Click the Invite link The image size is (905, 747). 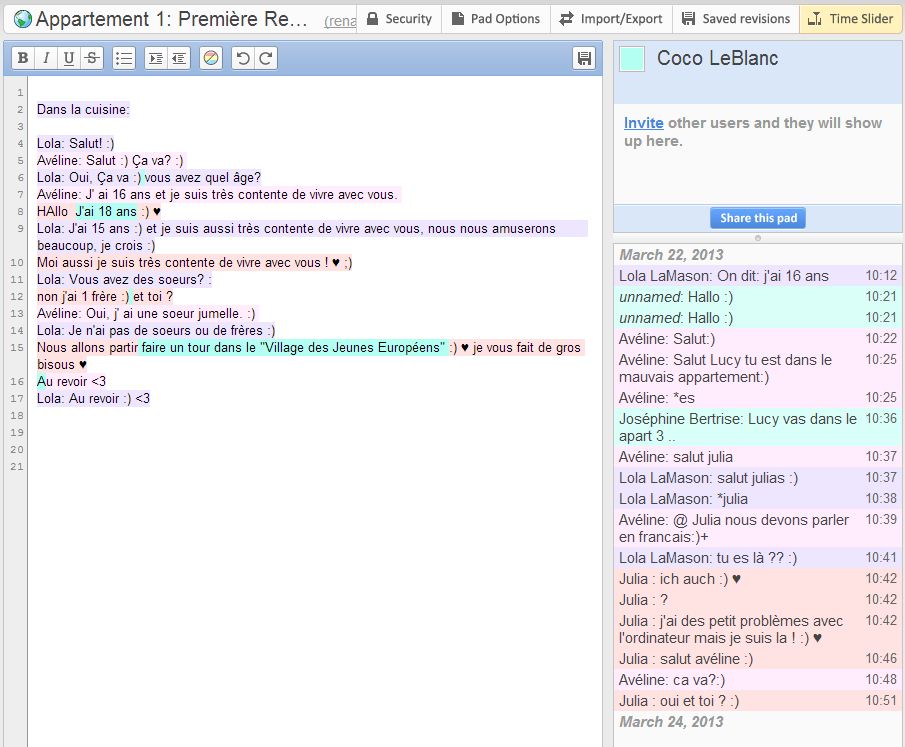click(x=643, y=123)
